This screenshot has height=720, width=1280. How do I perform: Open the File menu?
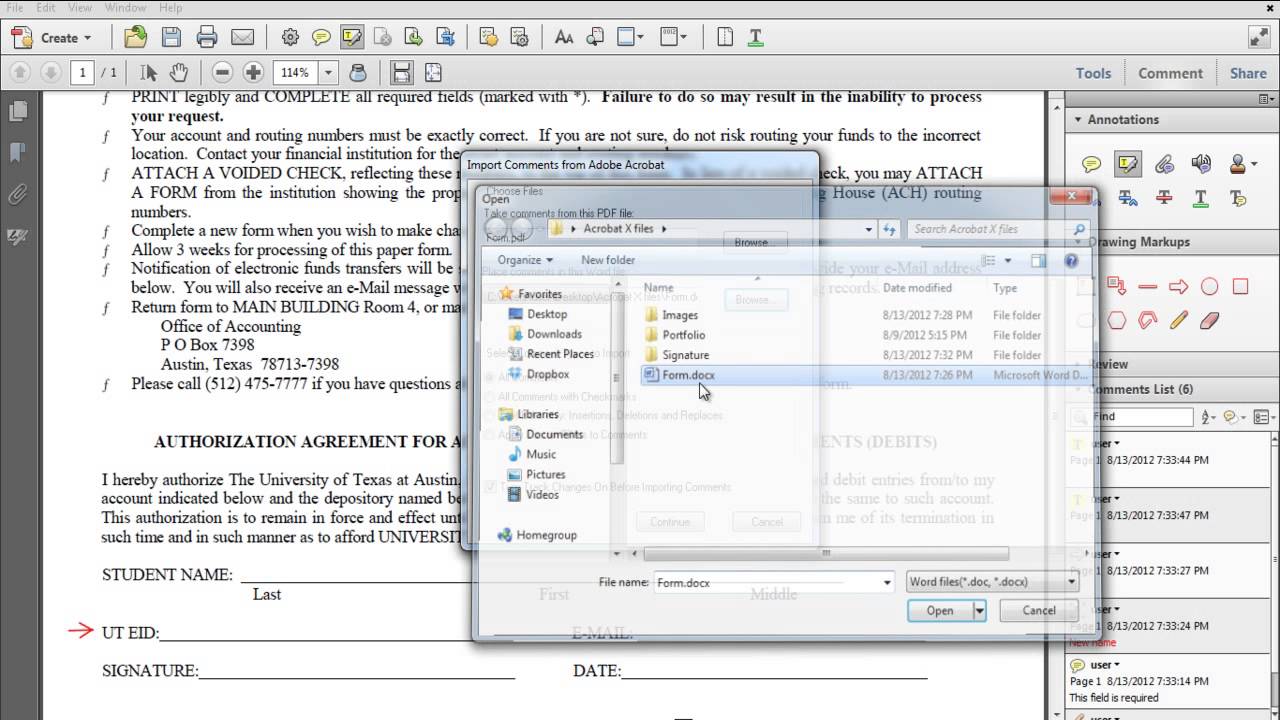pos(15,8)
